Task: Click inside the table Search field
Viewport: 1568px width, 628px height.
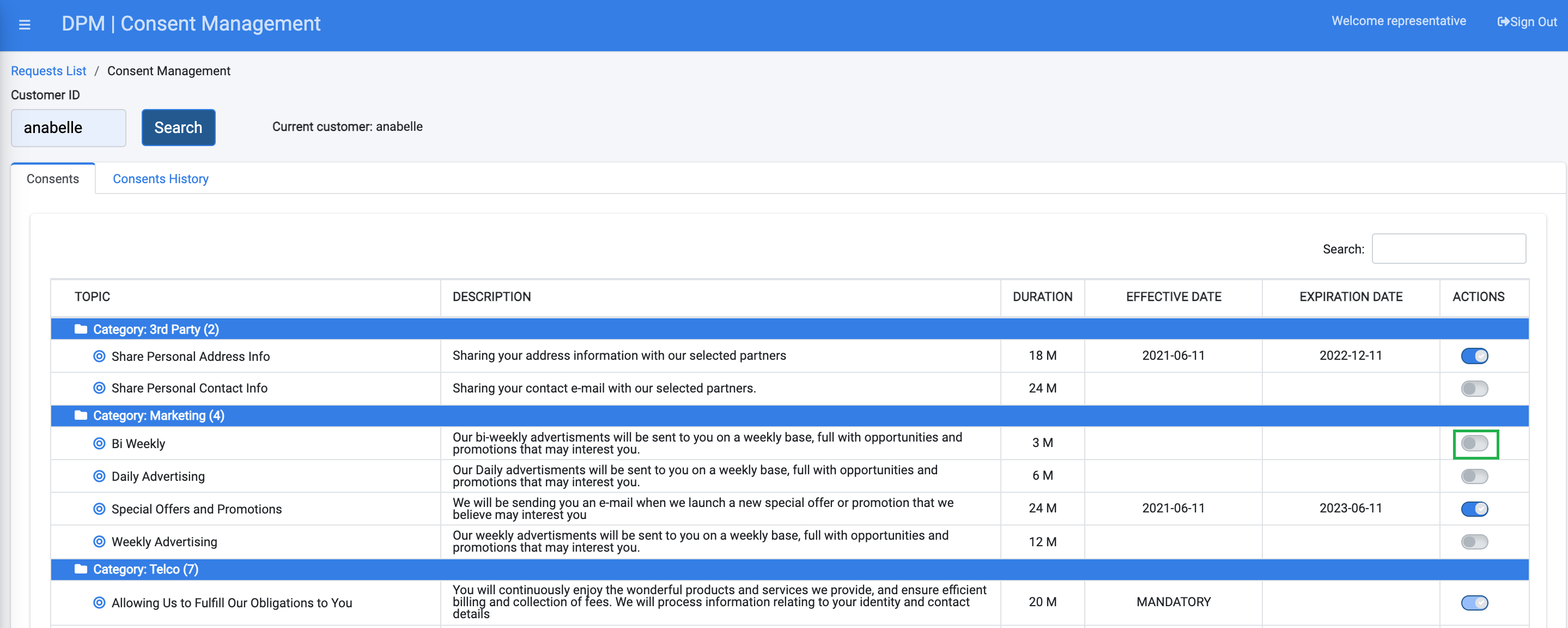Action: tap(1449, 249)
